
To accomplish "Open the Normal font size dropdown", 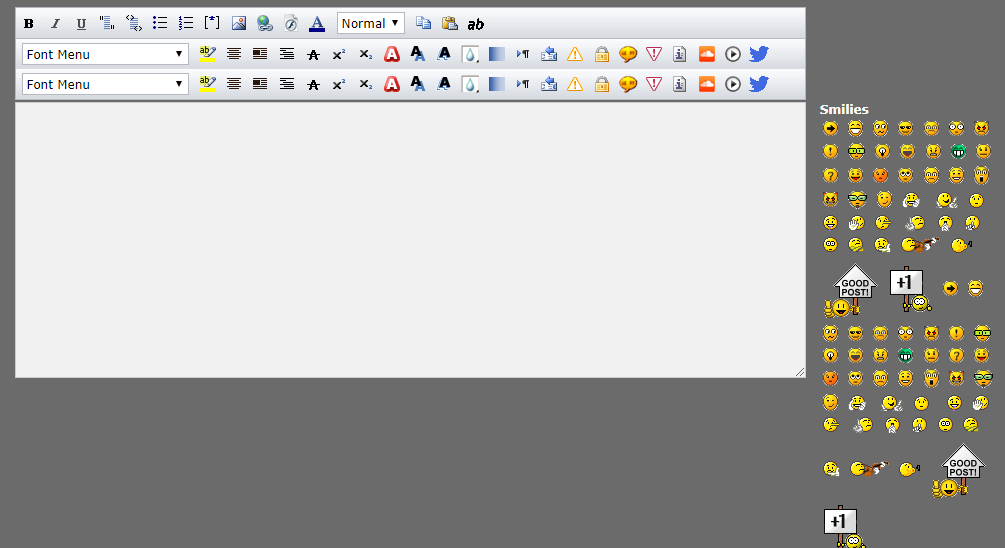I will click(370, 23).
